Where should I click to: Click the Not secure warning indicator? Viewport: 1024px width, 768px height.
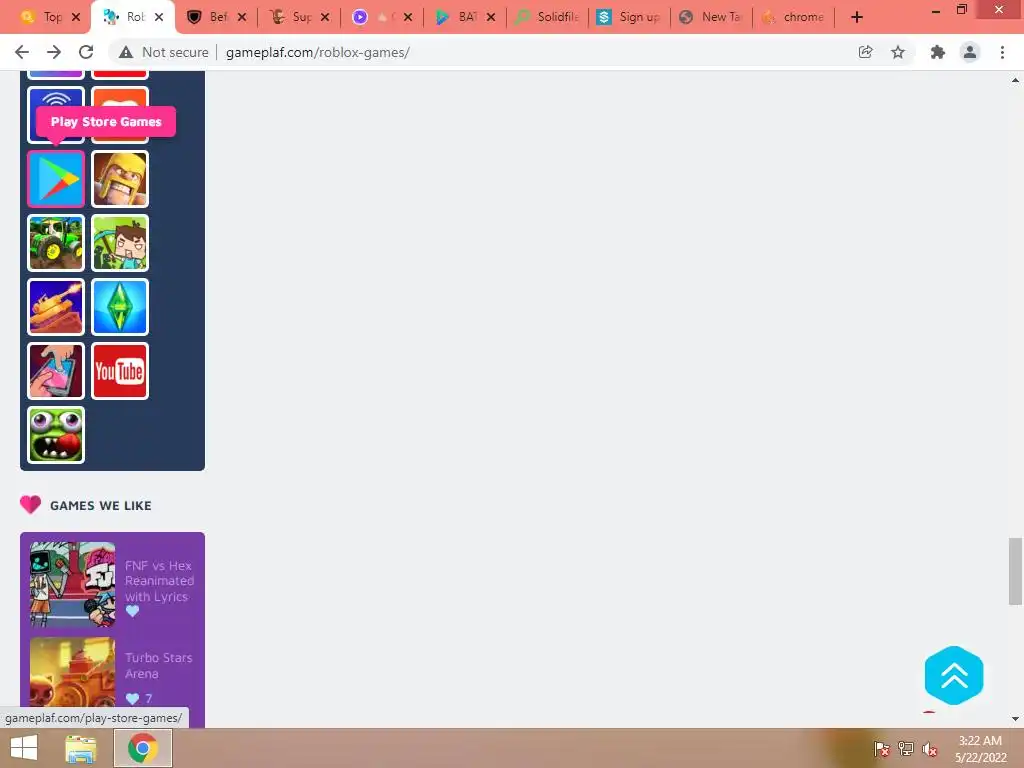pyautogui.click(x=163, y=52)
